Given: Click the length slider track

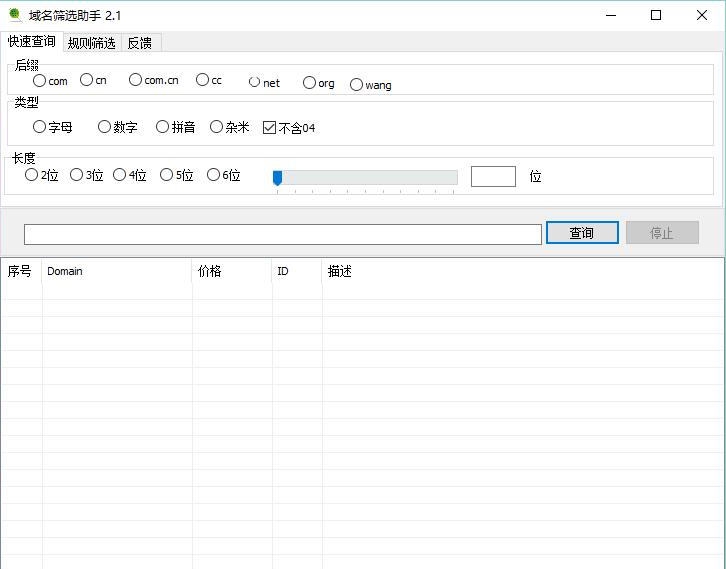Looking at the screenshot, I should click(x=365, y=177).
